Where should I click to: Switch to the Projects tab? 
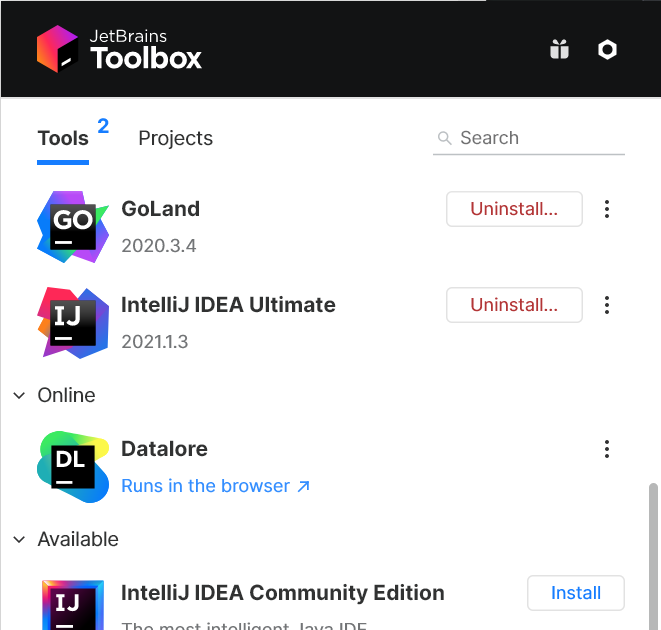(x=175, y=139)
